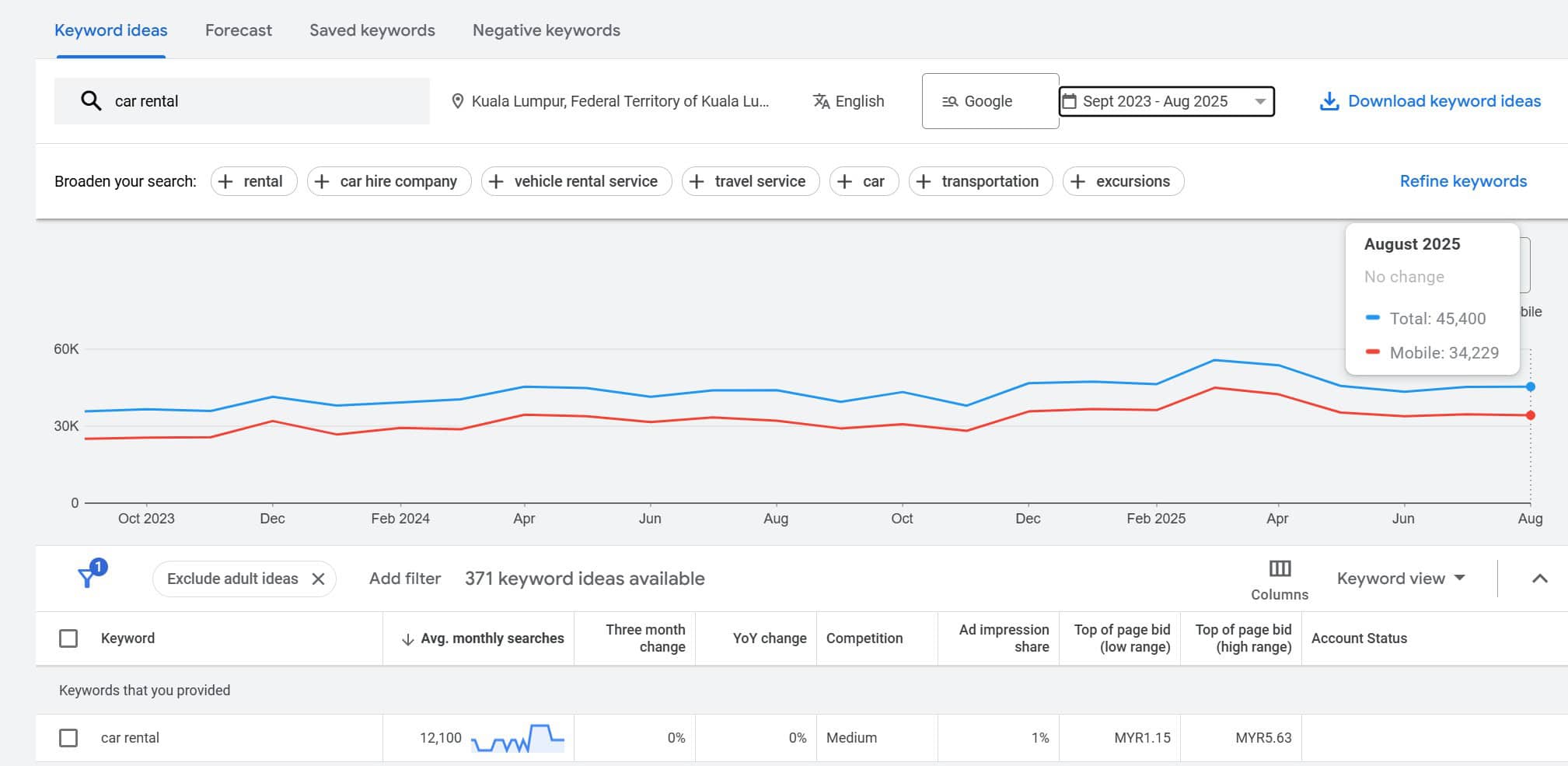Open the Sept 2023 - Aug 2025 dropdown
This screenshot has width=1568, height=766.
(1259, 101)
